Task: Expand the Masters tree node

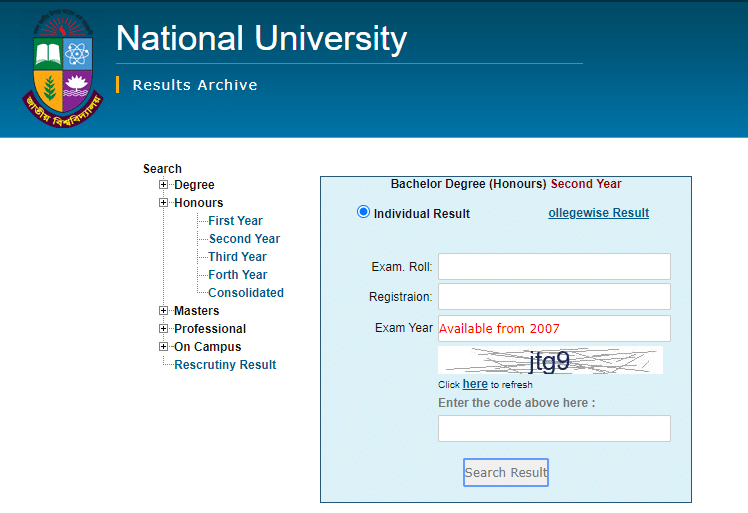Action: pos(164,311)
